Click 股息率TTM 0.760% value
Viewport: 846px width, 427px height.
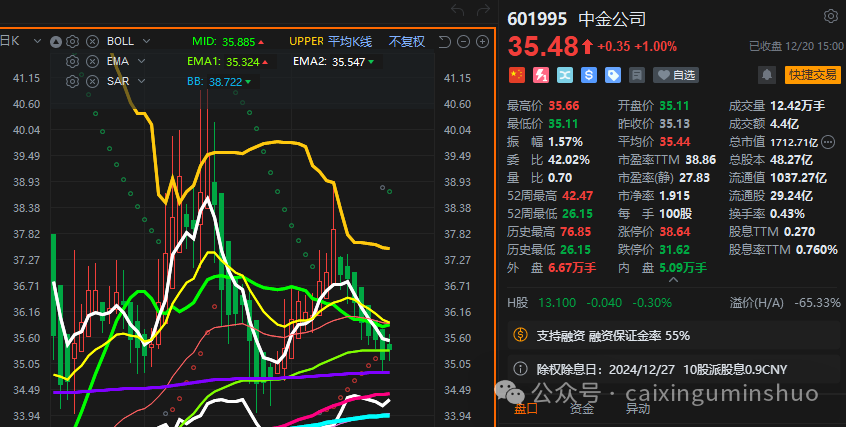(x=817, y=250)
